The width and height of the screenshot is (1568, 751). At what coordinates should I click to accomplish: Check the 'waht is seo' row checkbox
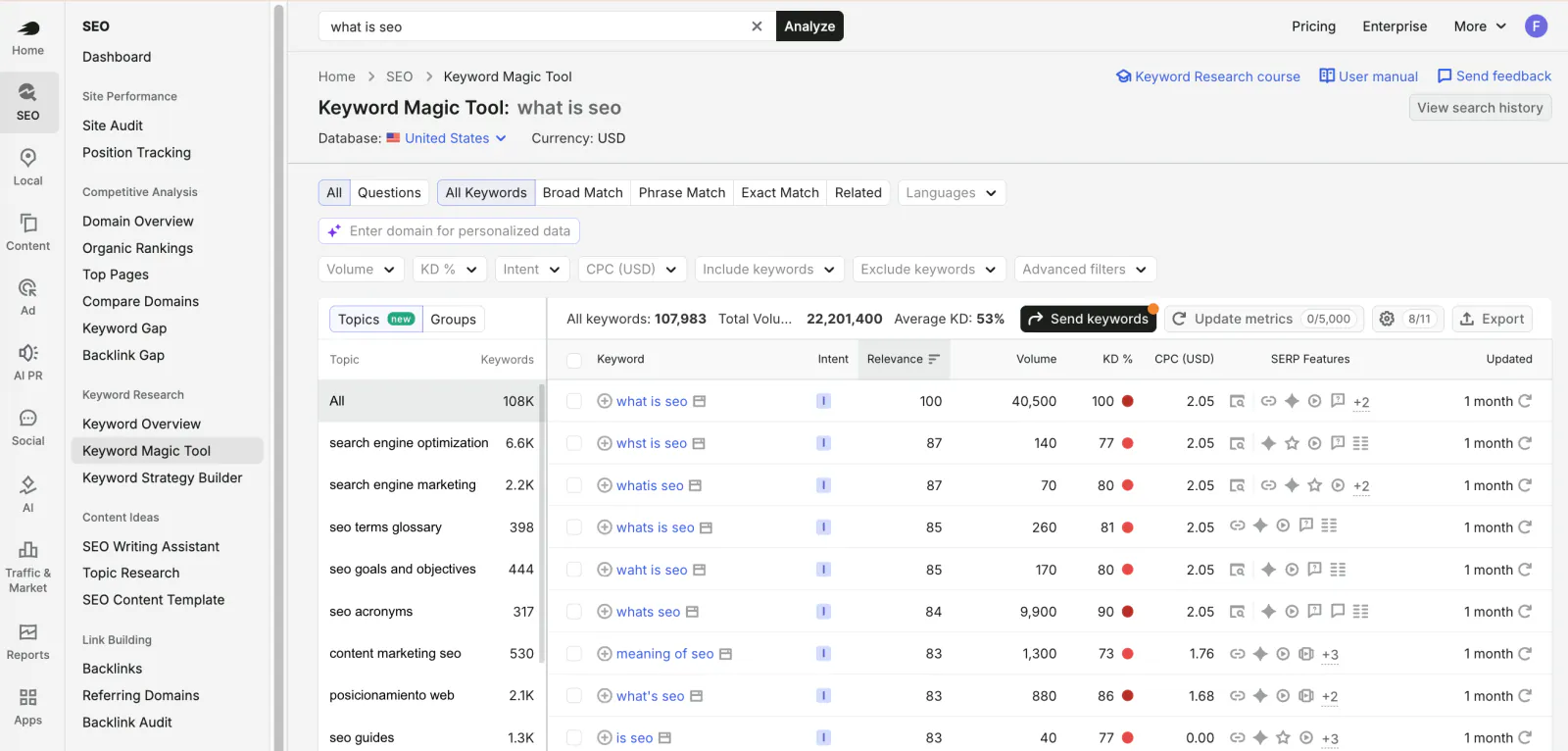574,570
